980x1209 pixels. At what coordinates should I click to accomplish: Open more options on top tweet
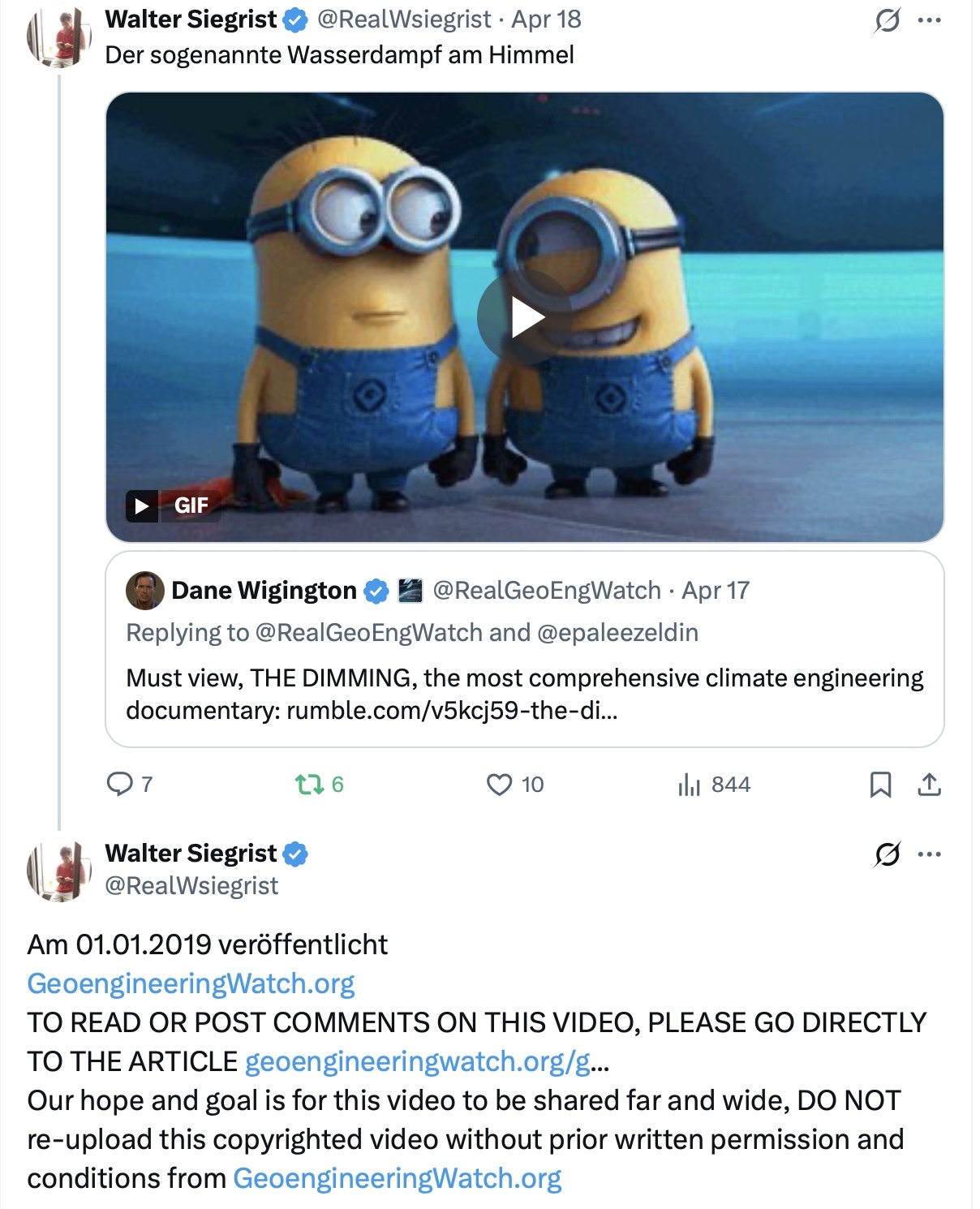coord(930,19)
